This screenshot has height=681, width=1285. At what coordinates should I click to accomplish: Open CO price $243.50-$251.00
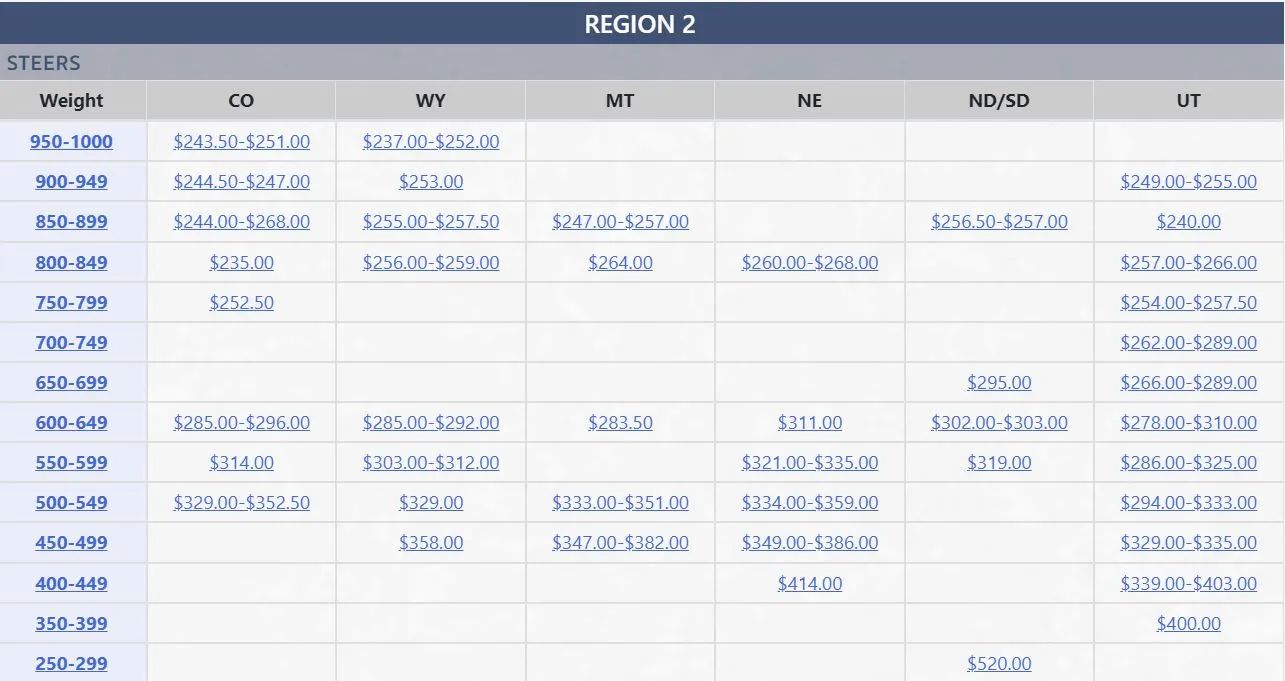(x=241, y=142)
